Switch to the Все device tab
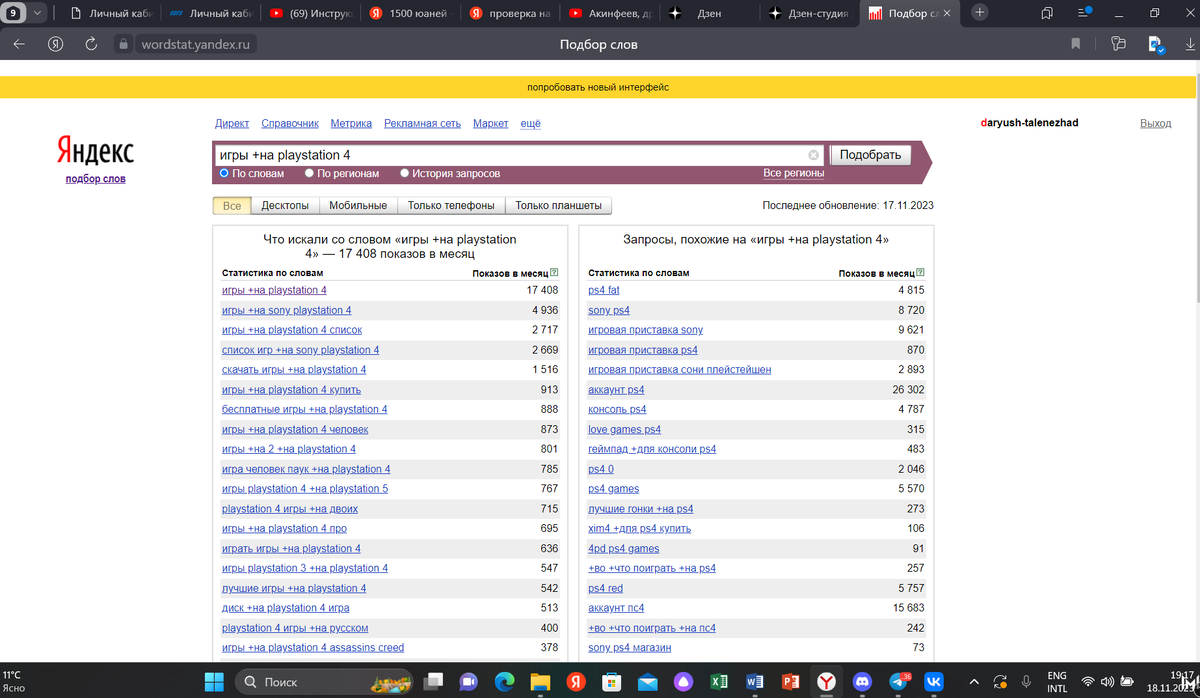The width and height of the screenshot is (1200, 698). [232, 206]
